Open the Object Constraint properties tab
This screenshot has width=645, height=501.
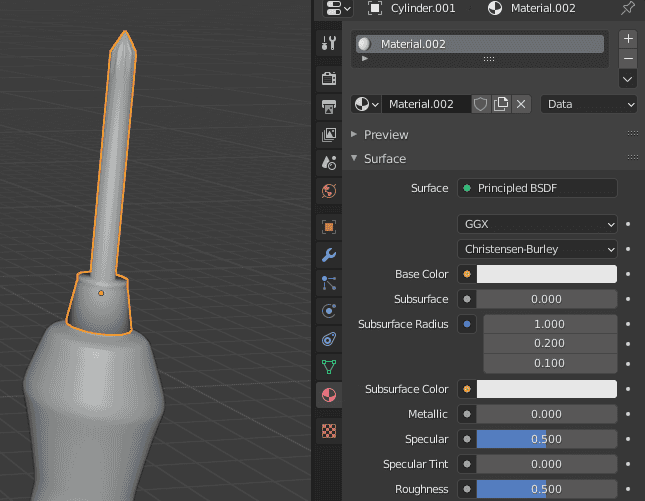(329, 339)
